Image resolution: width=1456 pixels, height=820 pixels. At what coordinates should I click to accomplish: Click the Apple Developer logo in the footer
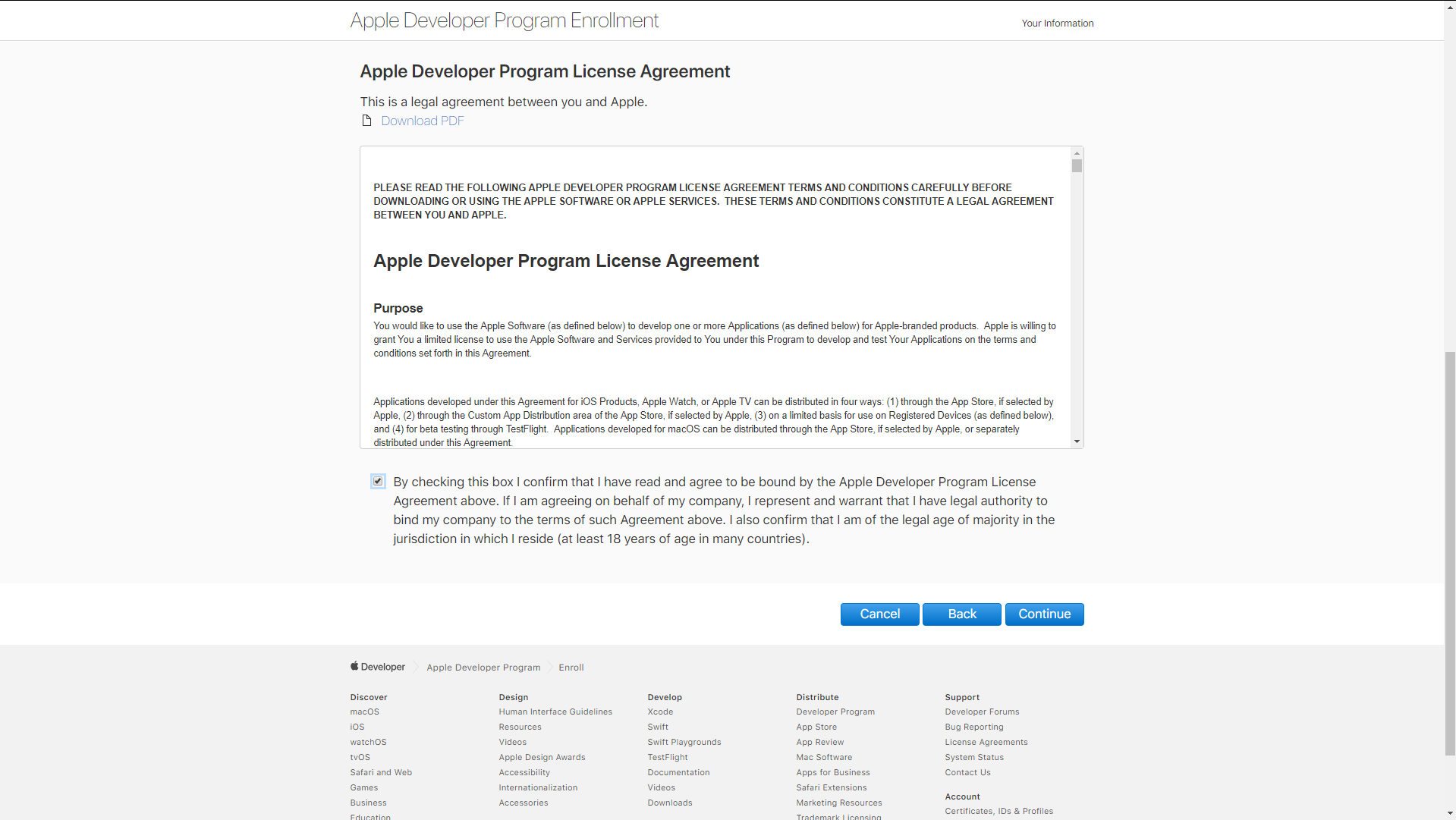click(x=377, y=667)
